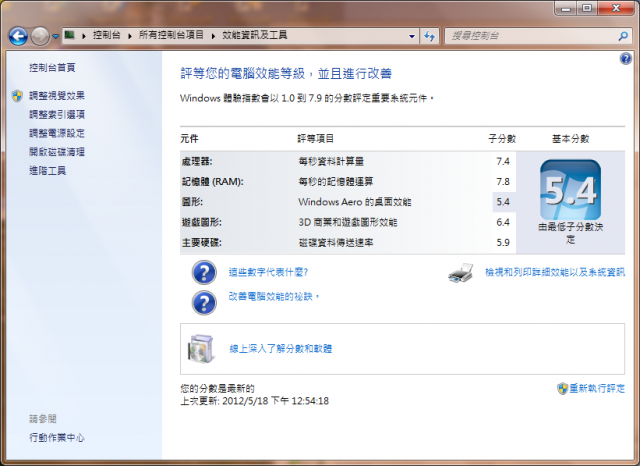Expand arrow after 所有控制台項目 breadcrumb
The height and width of the screenshot is (466, 640).
click(213, 36)
